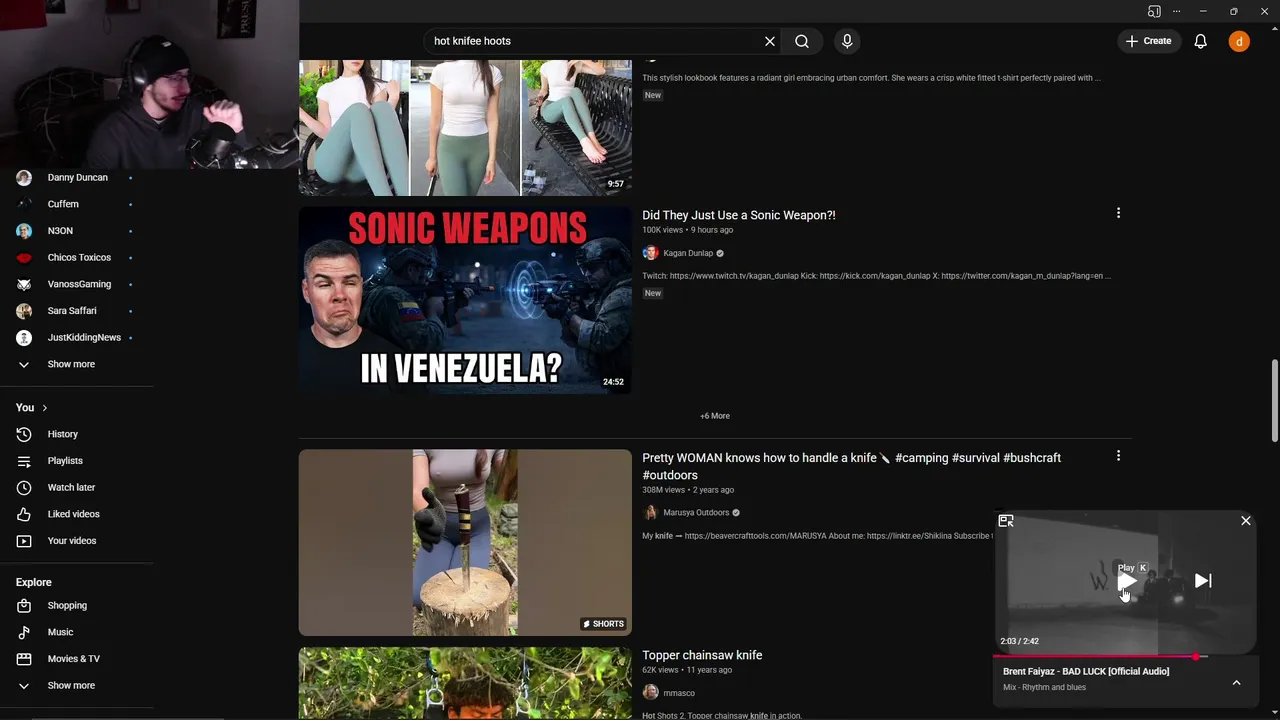Screen dimensions: 1280x720
Task: Visit mmasco channel
Action: click(679, 693)
